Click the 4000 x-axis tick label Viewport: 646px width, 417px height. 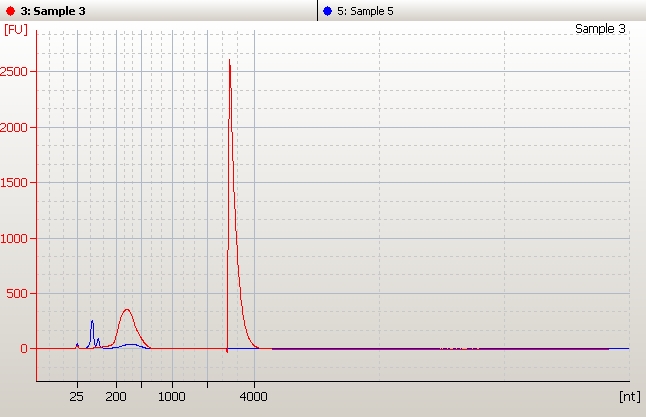click(x=254, y=397)
